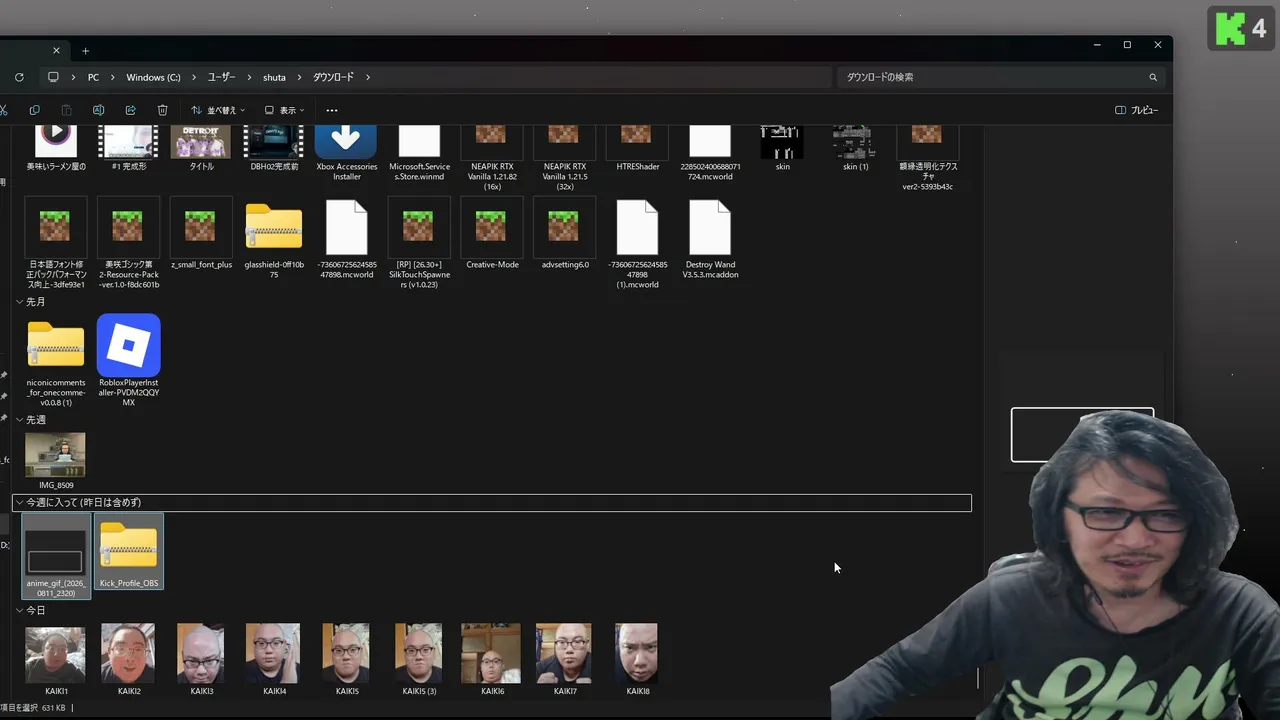Navigate to shuta breadcrumb
The image size is (1280, 720).
pyautogui.click(x=274, y=77)
